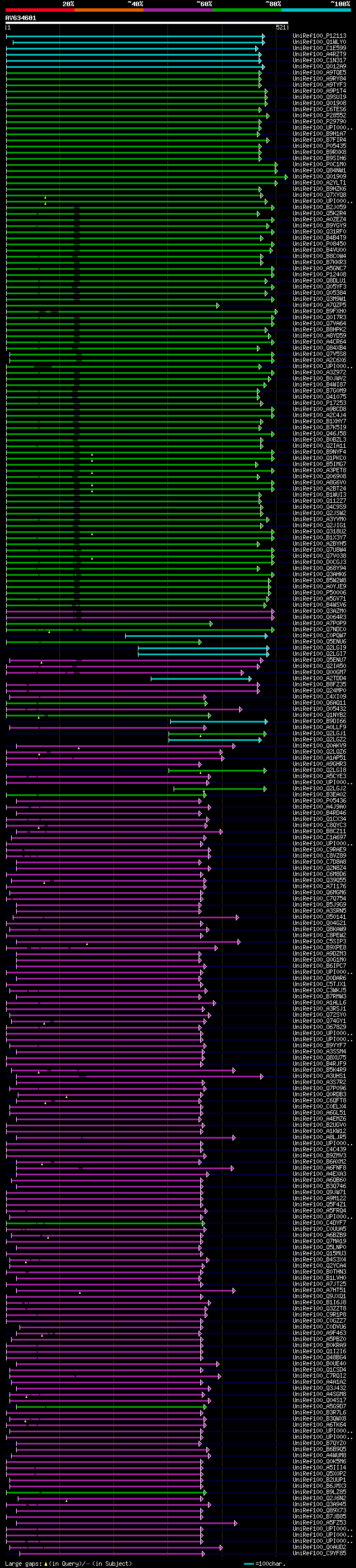
Task: Click the purple alignment bar for UniRef100_A5FZ53
Action: pyautogui.click(x=127, y=1522)
